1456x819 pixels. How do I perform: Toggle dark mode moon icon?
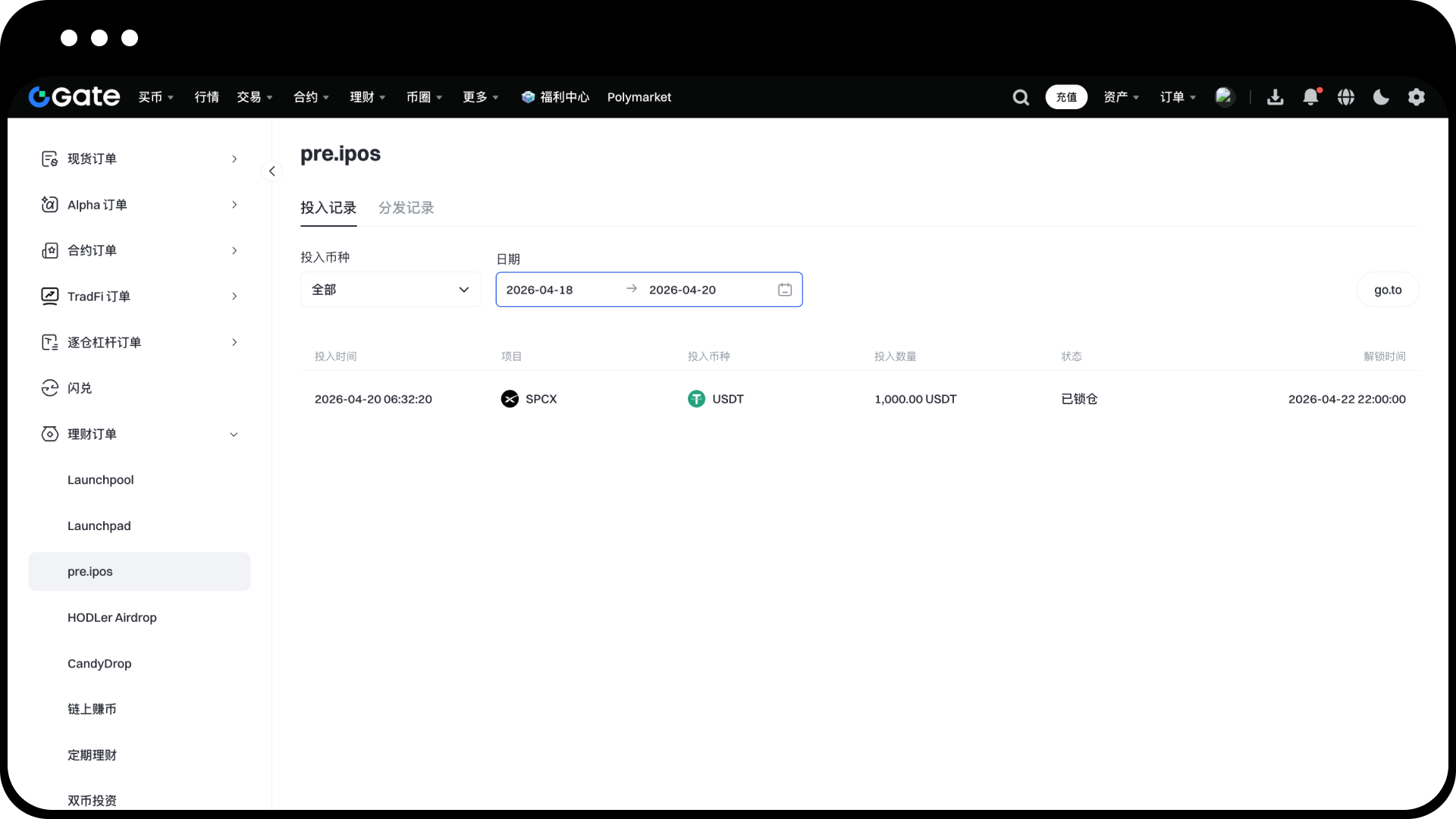tap(1381, 97)
